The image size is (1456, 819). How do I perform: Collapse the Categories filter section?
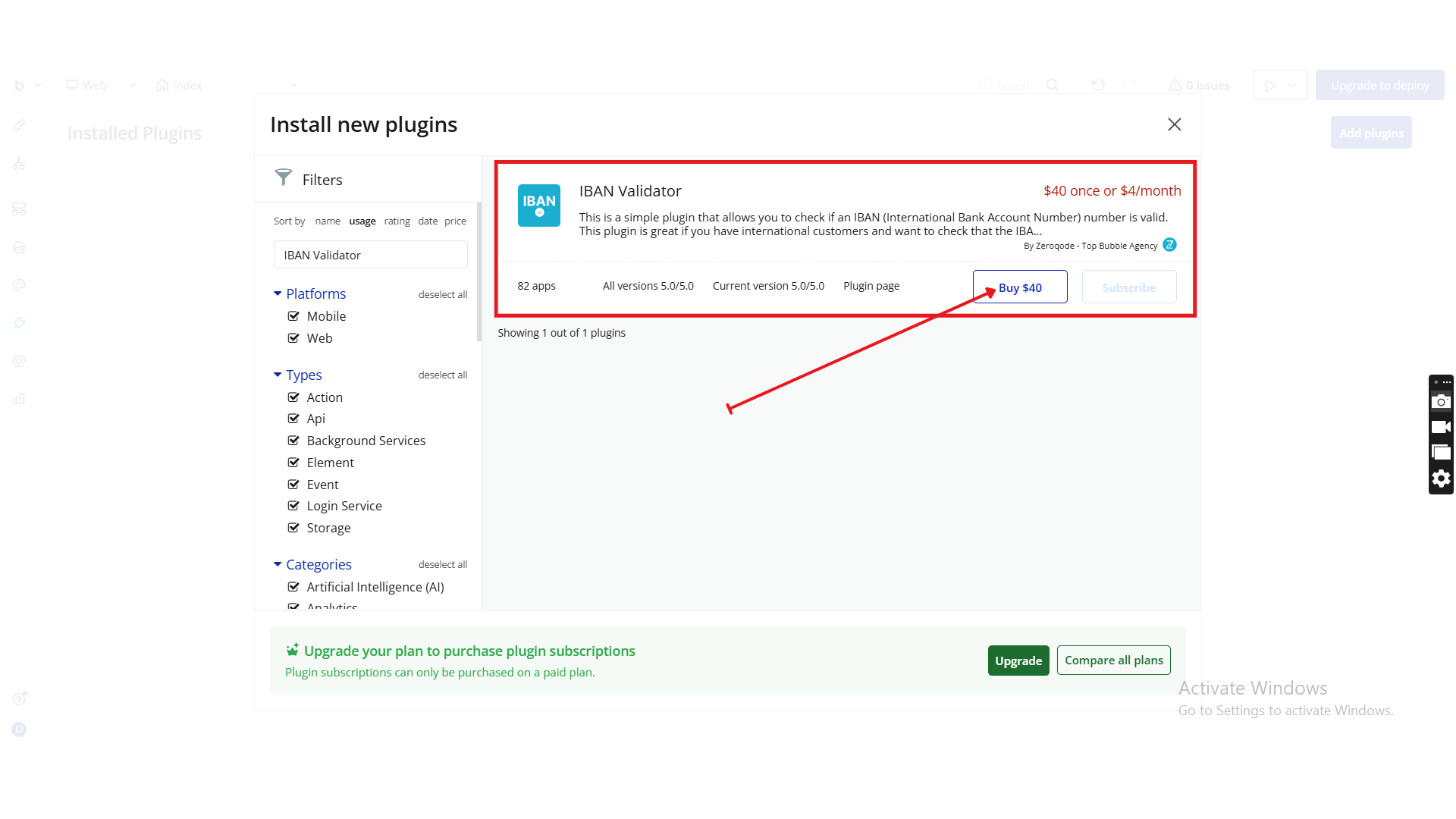pyautogui.click(x=278, y=564)
